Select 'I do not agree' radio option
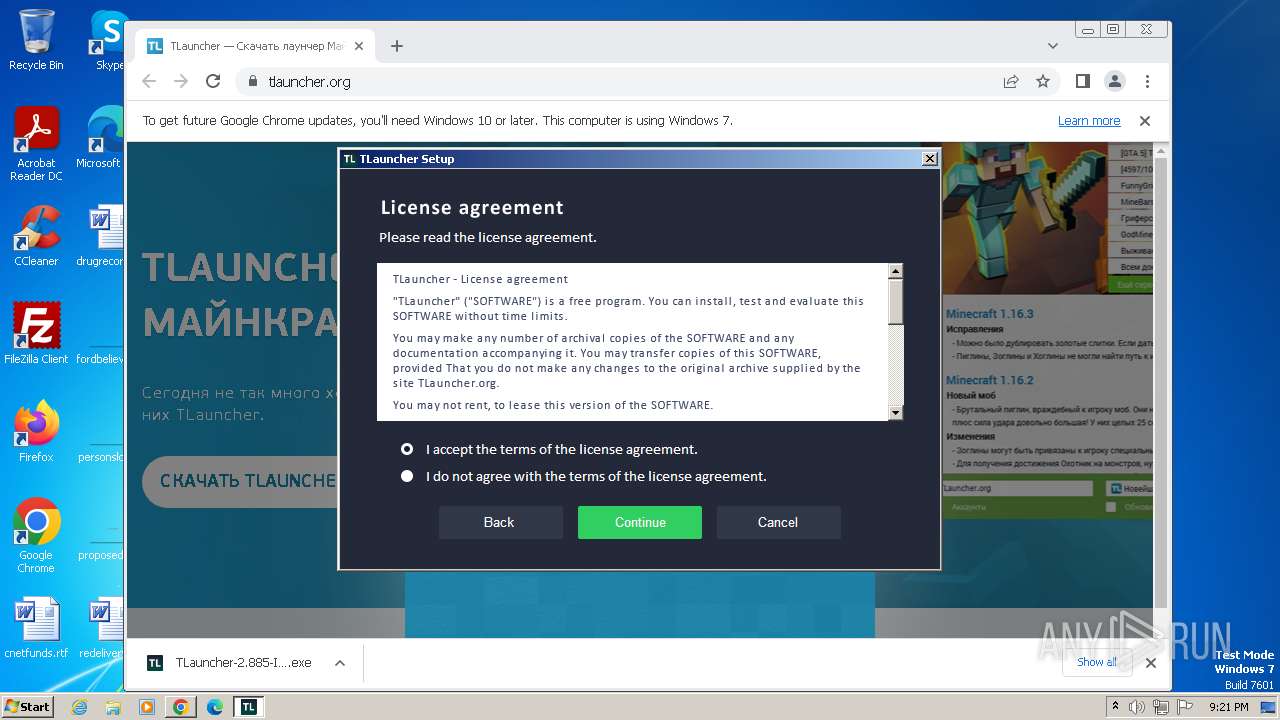Viewport: 1280px width, 720px height. 407,476
